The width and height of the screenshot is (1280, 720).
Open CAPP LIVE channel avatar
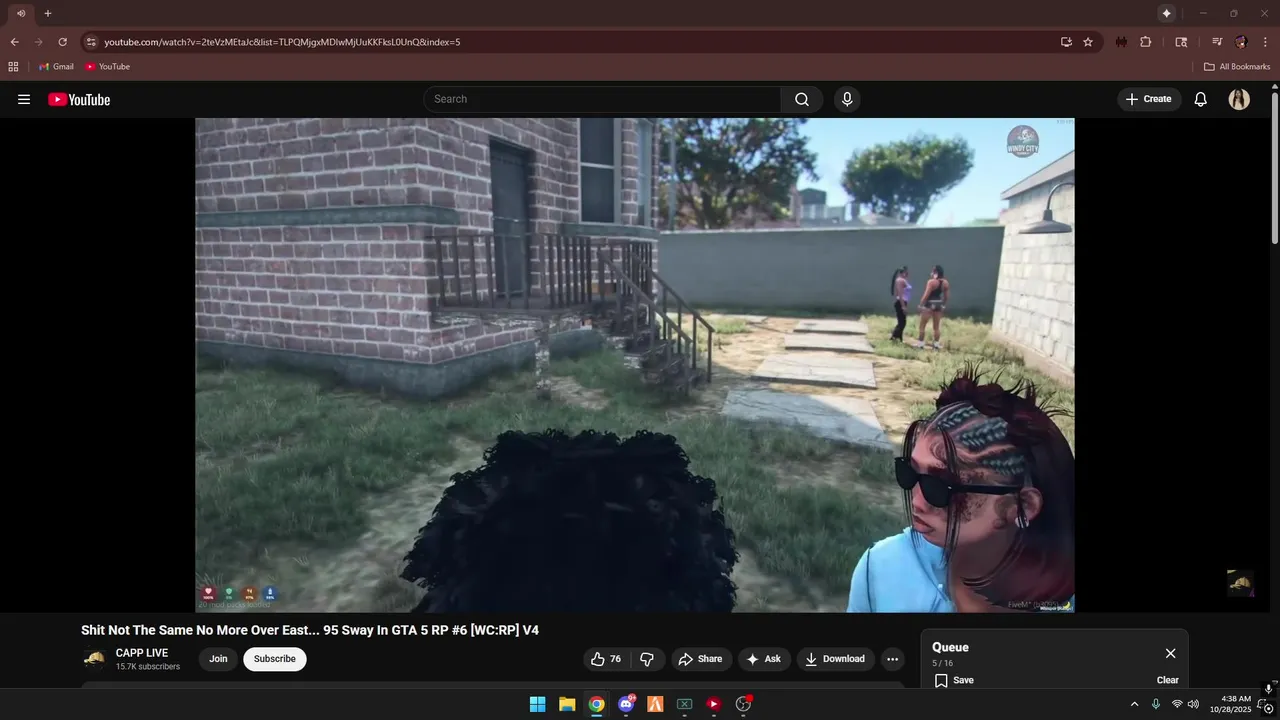tap(94, 659)
